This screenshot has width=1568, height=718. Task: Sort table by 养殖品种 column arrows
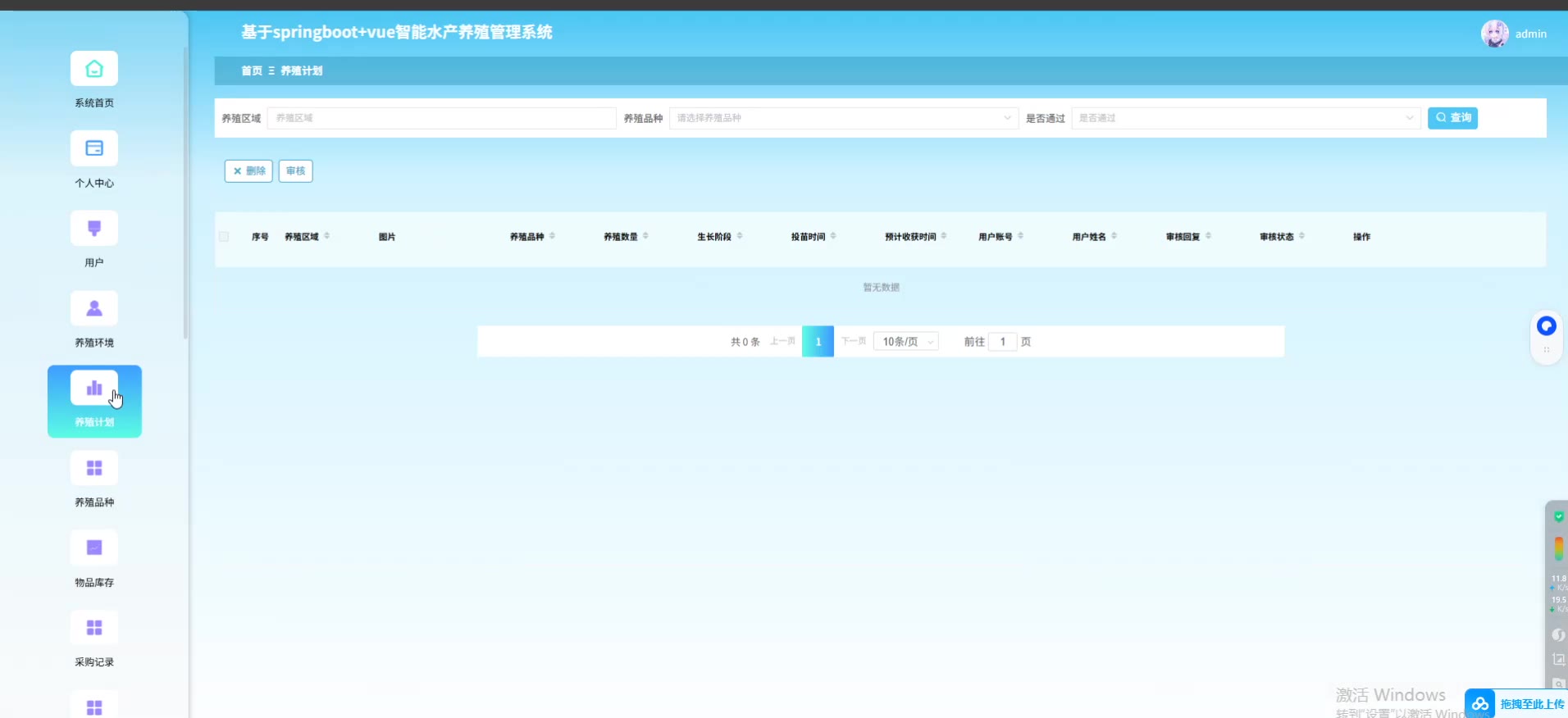tap(552, 236)
